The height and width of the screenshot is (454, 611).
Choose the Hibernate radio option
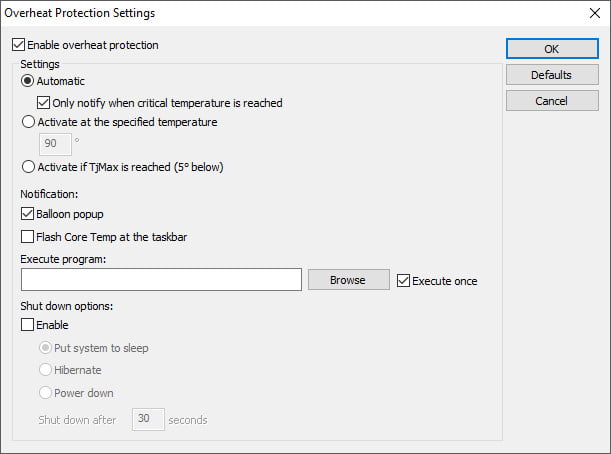pos(45,370)
